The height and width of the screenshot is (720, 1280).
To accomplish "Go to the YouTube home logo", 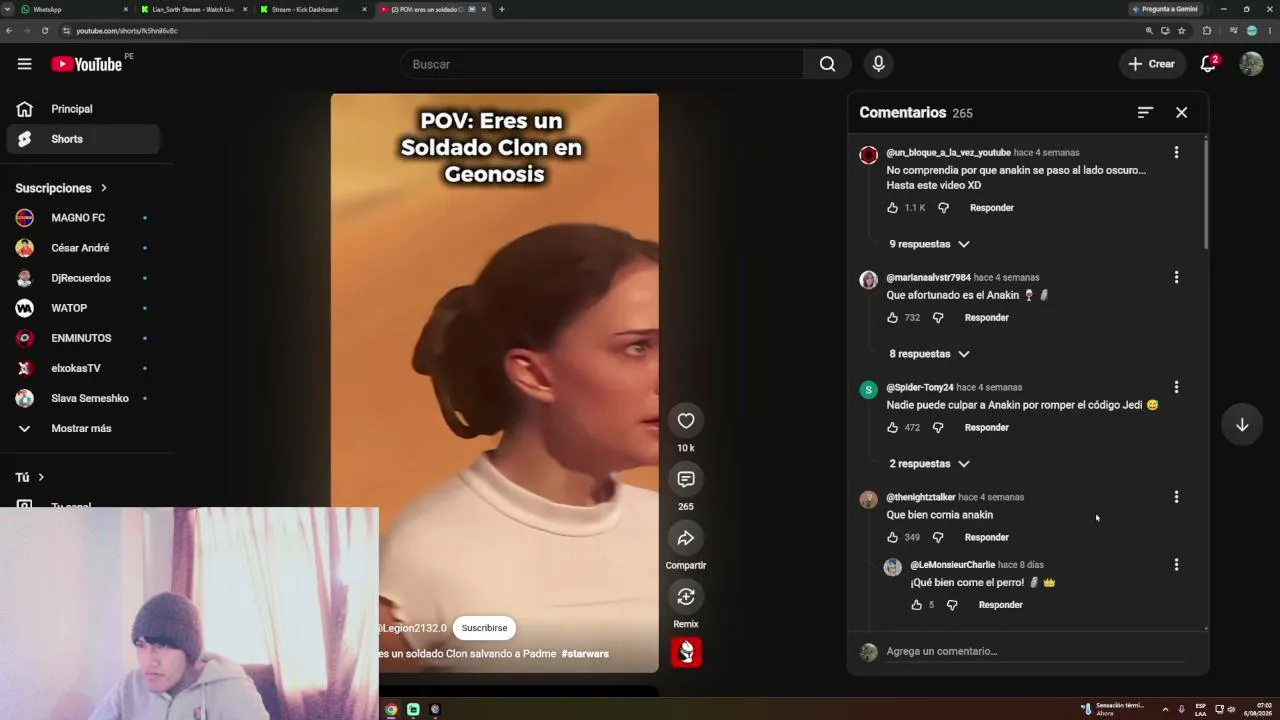I will coord(86,64).
